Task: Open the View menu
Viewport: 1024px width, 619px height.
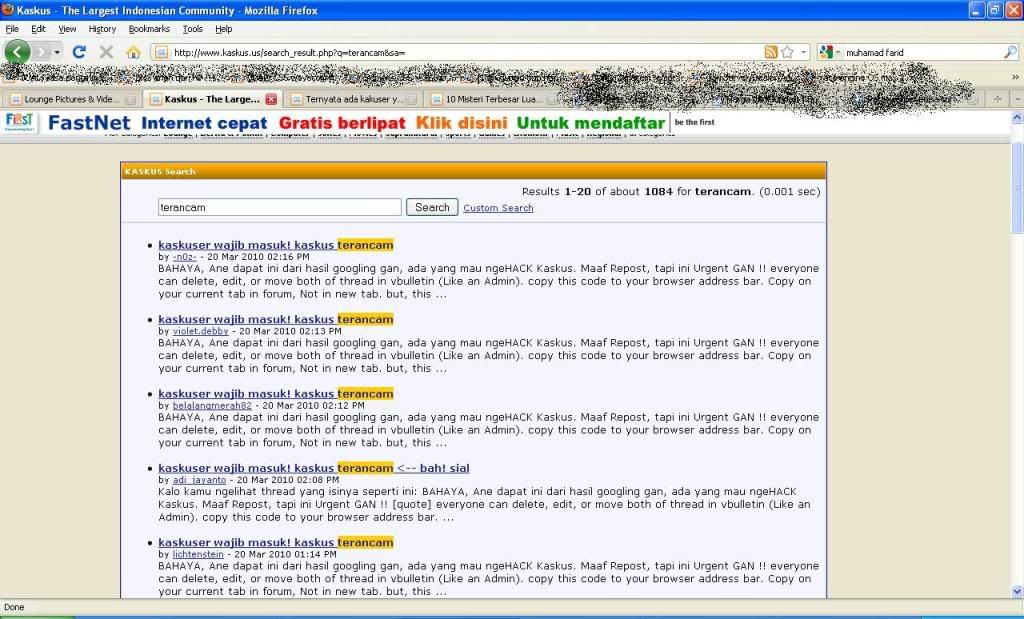Action: 67,29
